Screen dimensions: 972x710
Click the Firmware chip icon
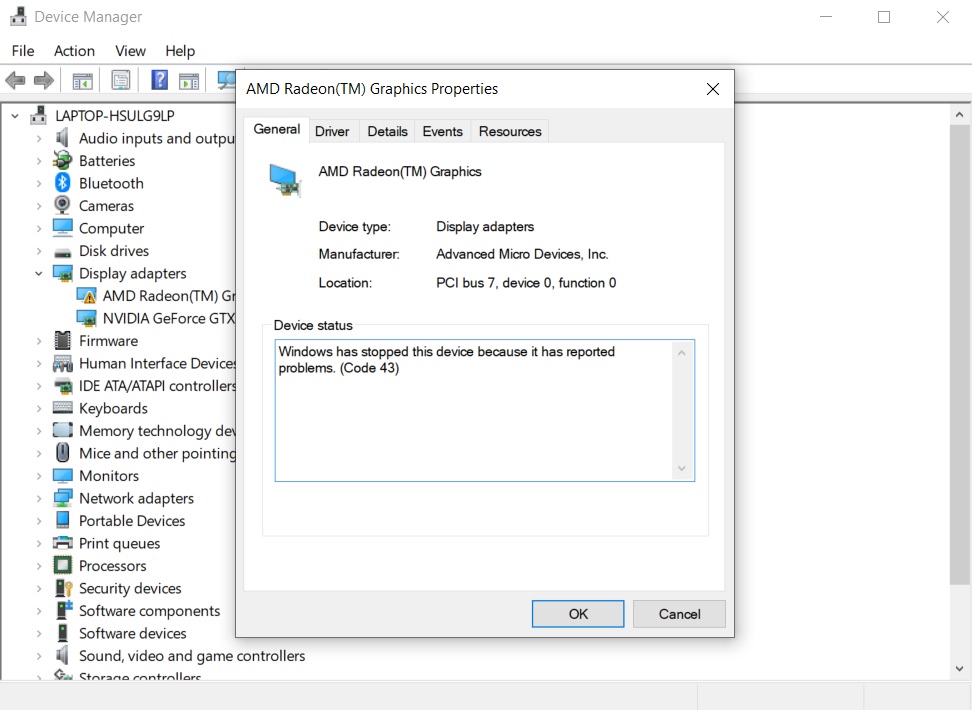pos(63,340)
